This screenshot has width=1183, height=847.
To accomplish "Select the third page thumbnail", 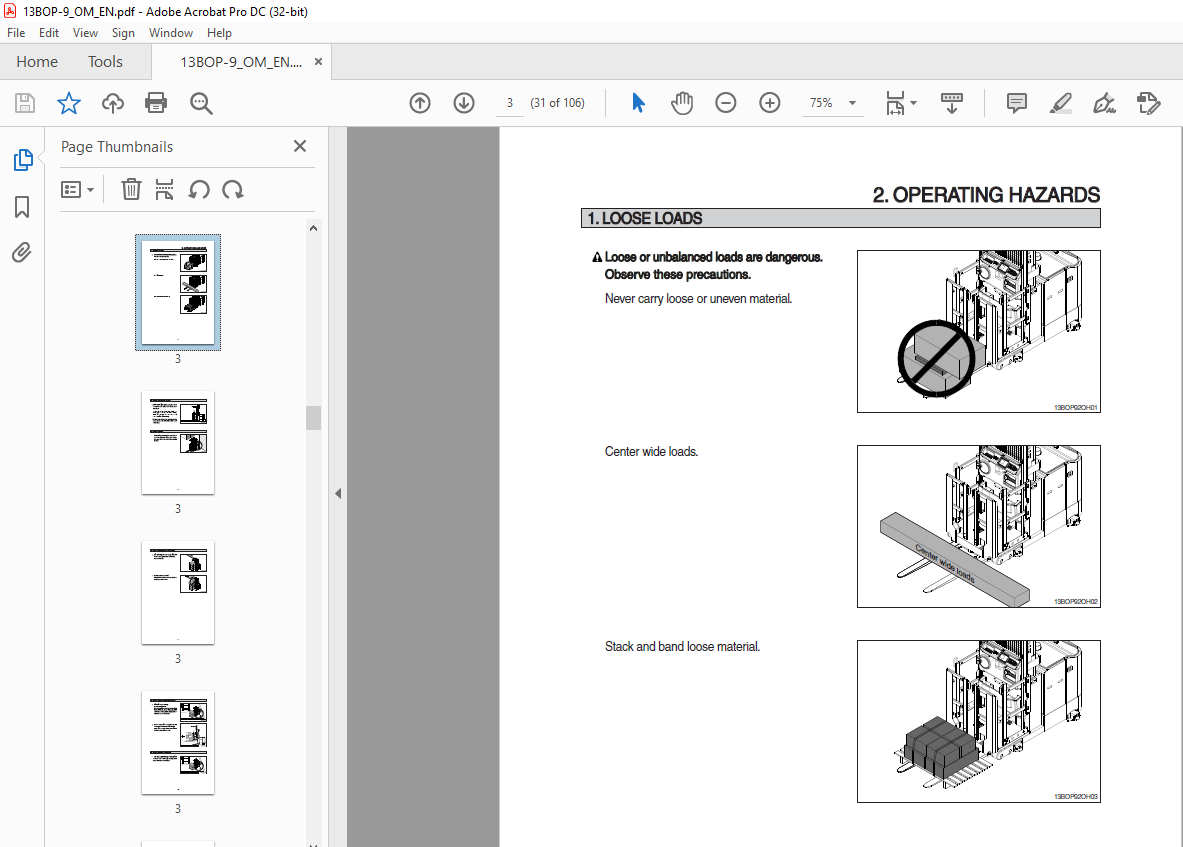I will 178,593.
